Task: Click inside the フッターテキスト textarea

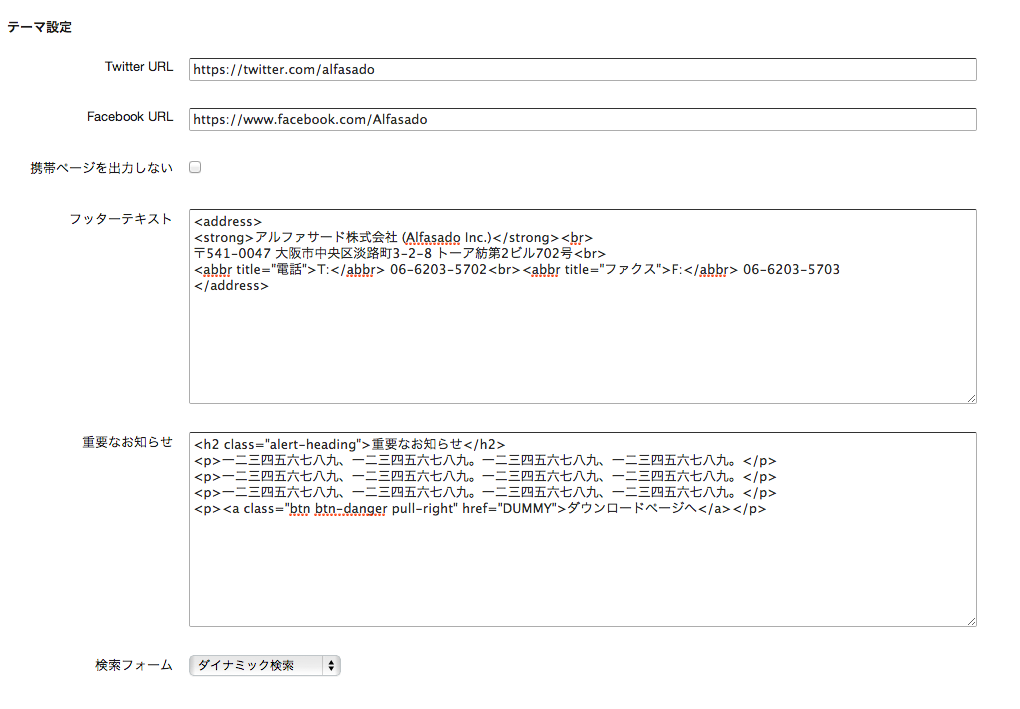Action: [x=582, y=306]
